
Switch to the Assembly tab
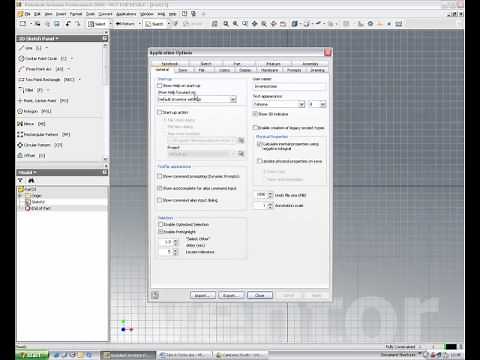(310, 64)
